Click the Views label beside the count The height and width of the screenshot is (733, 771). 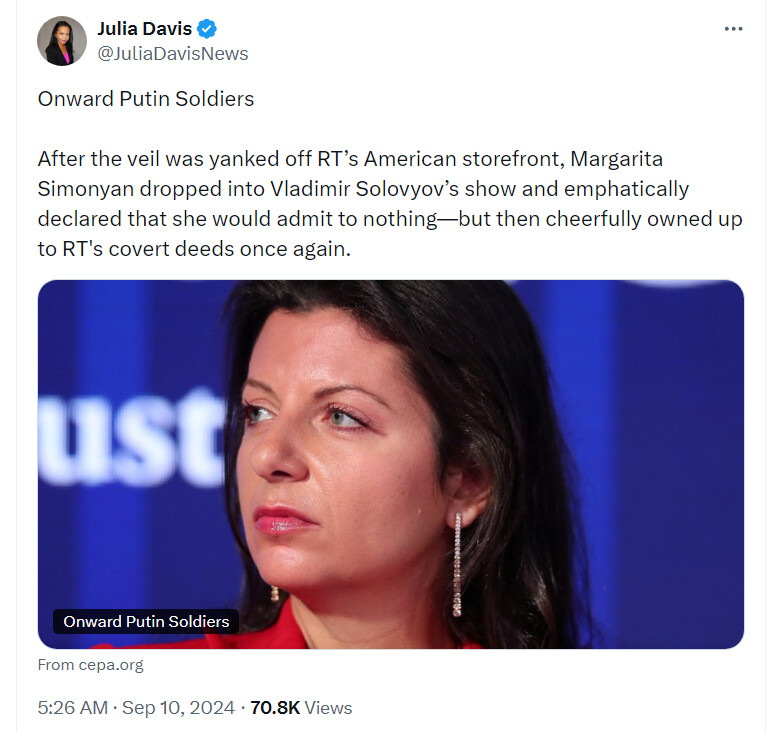[x=328, y=708]
